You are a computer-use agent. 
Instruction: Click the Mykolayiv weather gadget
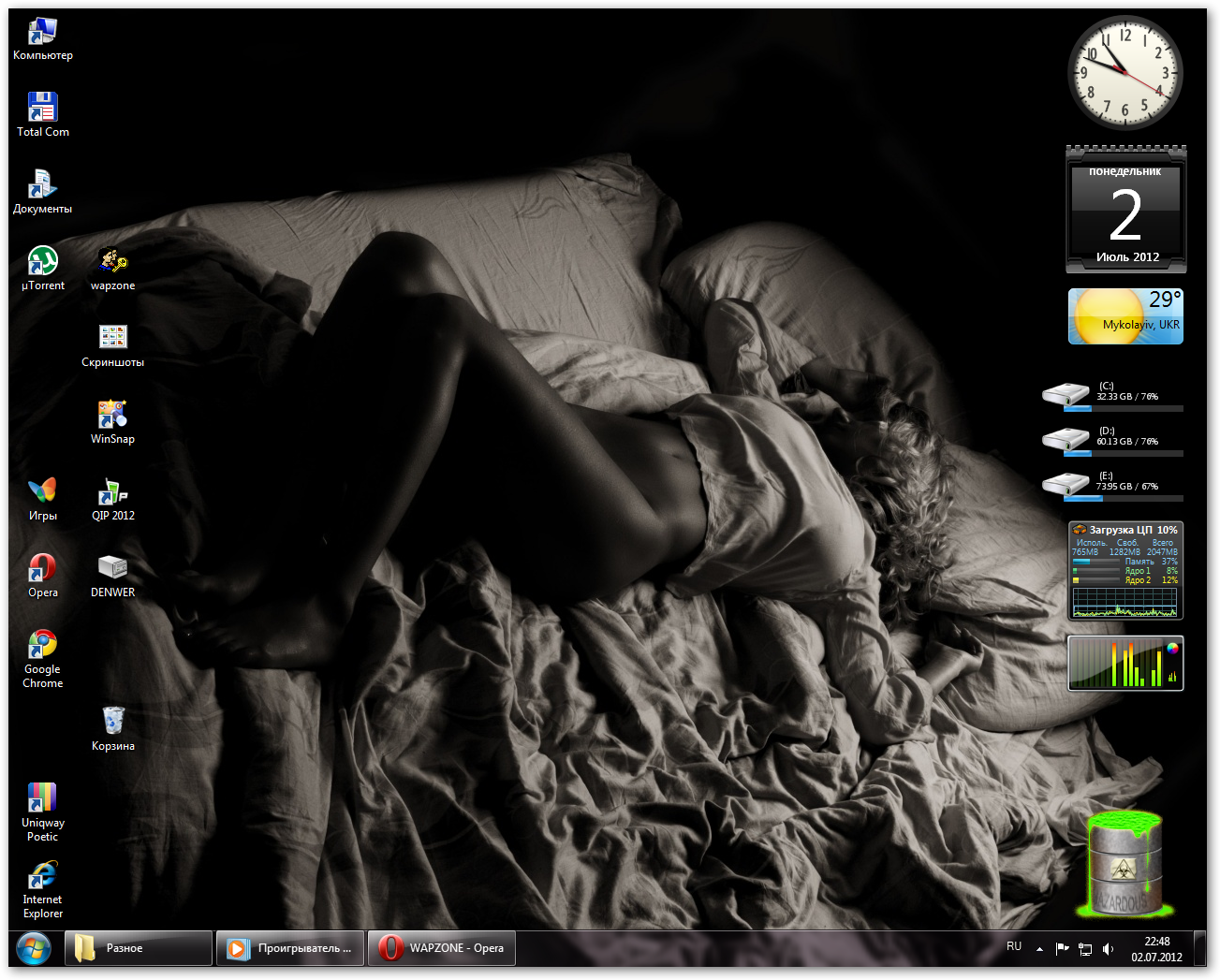point(1125,316)
